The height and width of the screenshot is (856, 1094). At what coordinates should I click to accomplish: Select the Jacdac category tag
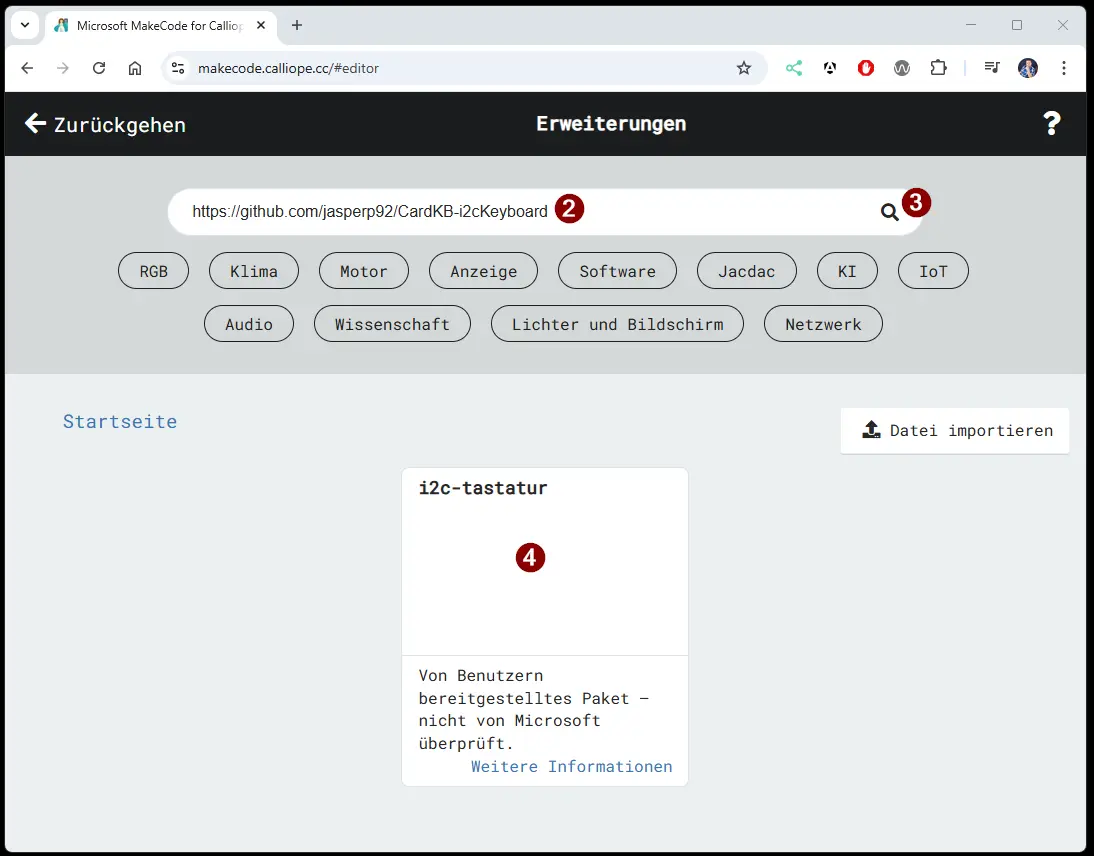[746, 271]
